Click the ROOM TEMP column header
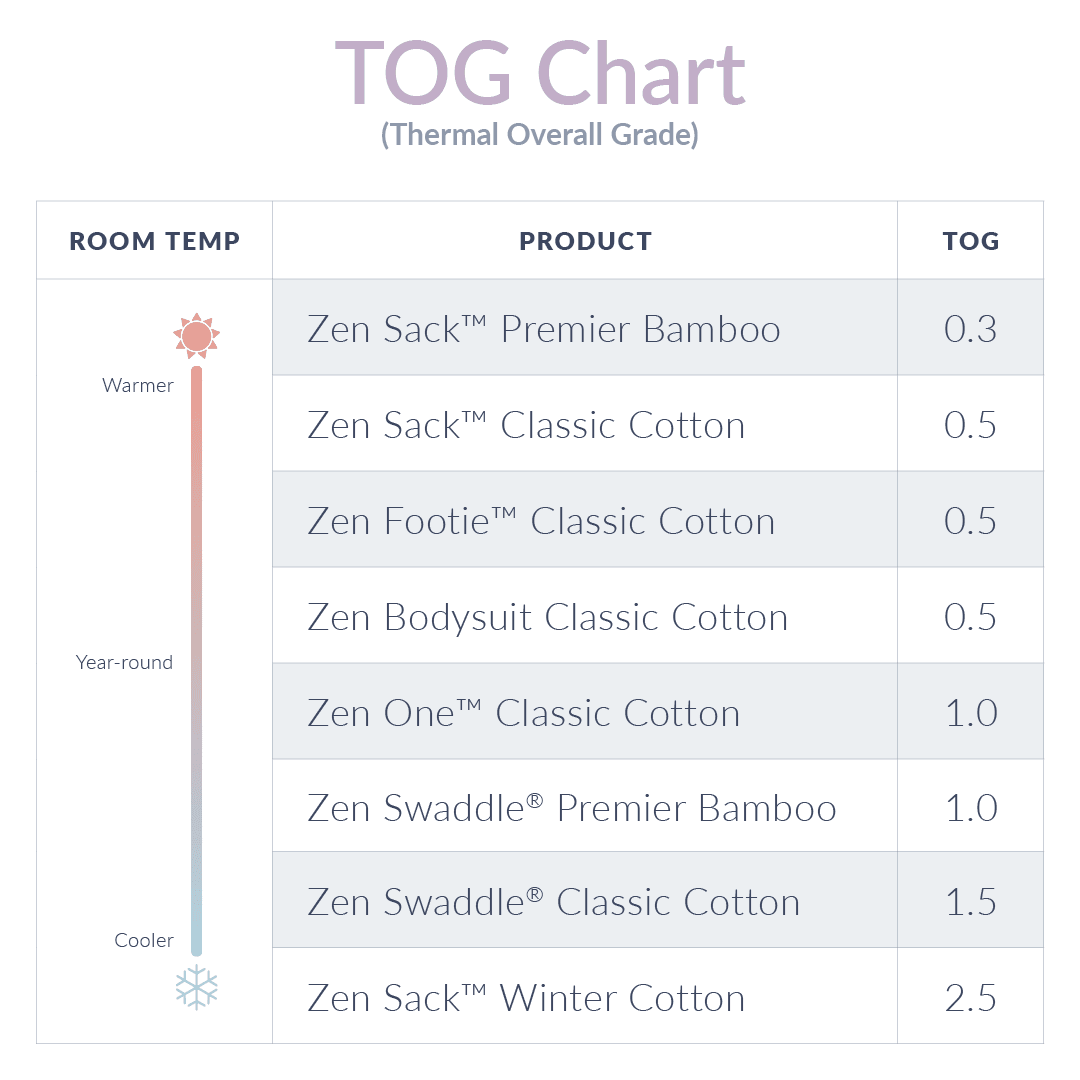 coord(155,241)
